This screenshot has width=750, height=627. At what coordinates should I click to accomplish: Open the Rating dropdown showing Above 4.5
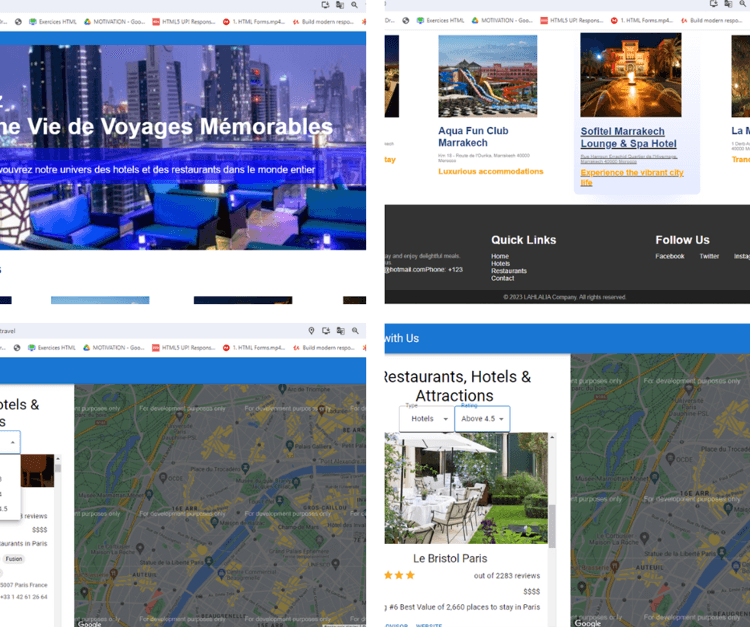click(482, 418)
